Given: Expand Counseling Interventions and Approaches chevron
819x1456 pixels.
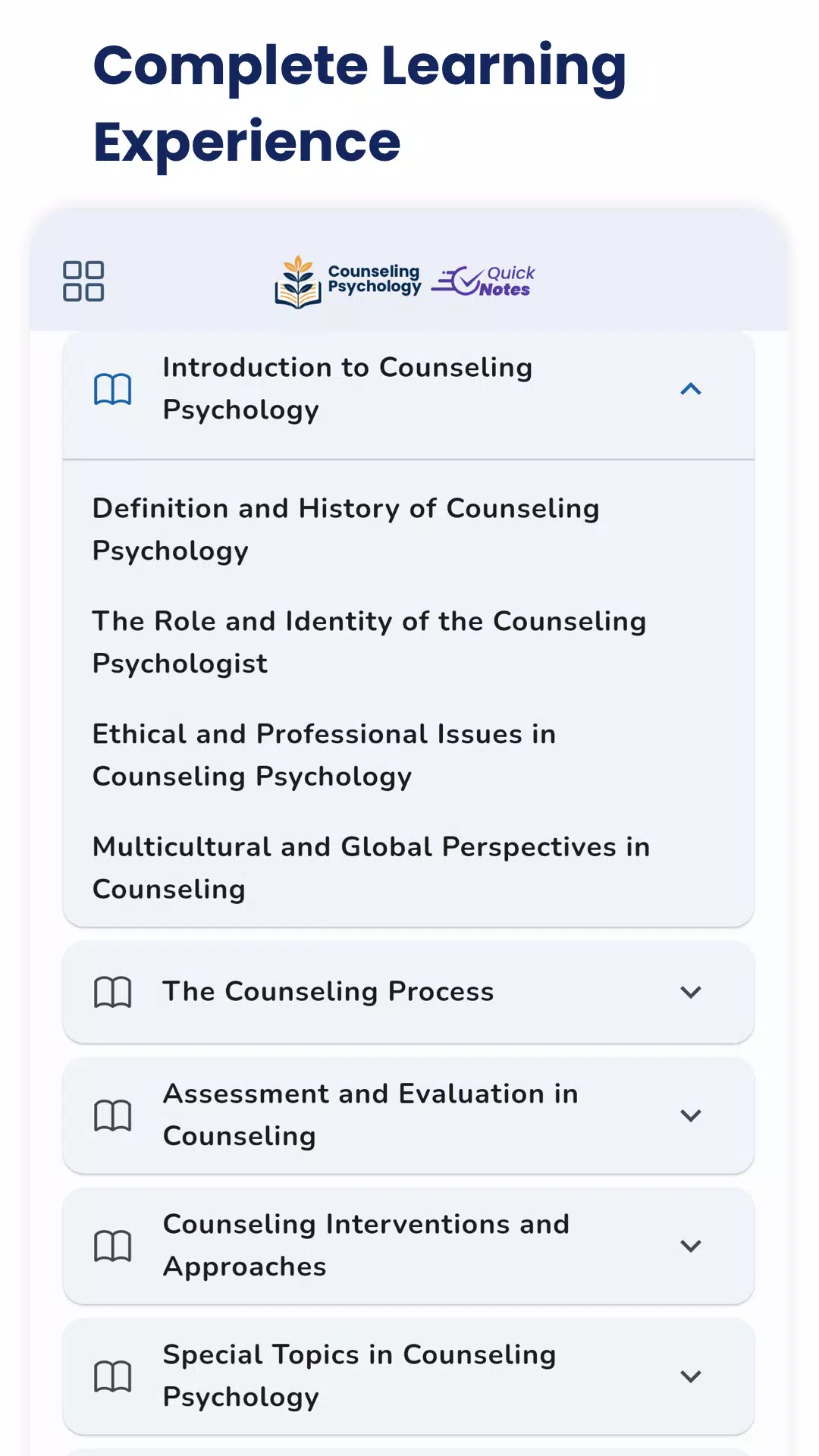Looking at the screenshot, I should (691, 1246).
